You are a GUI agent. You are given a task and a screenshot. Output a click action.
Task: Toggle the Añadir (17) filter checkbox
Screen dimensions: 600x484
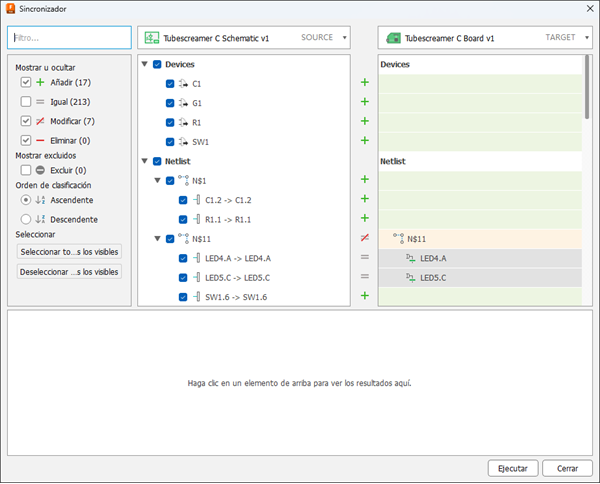pyautogui.click(x=26, y=82)
